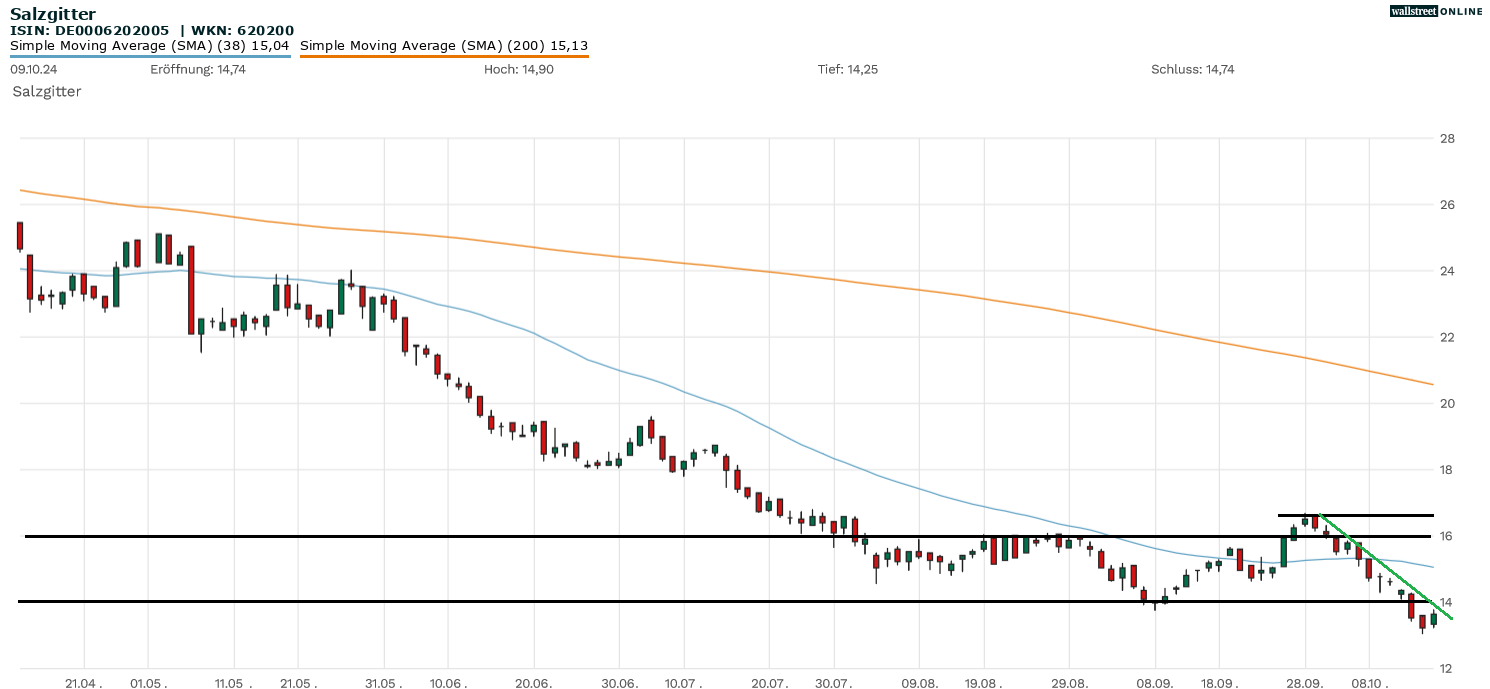Image resolution: width=1490 pixels, height=689 pixels.
Task: Toggle the Salzgitter series label below the date
Action: pos(47,91)
